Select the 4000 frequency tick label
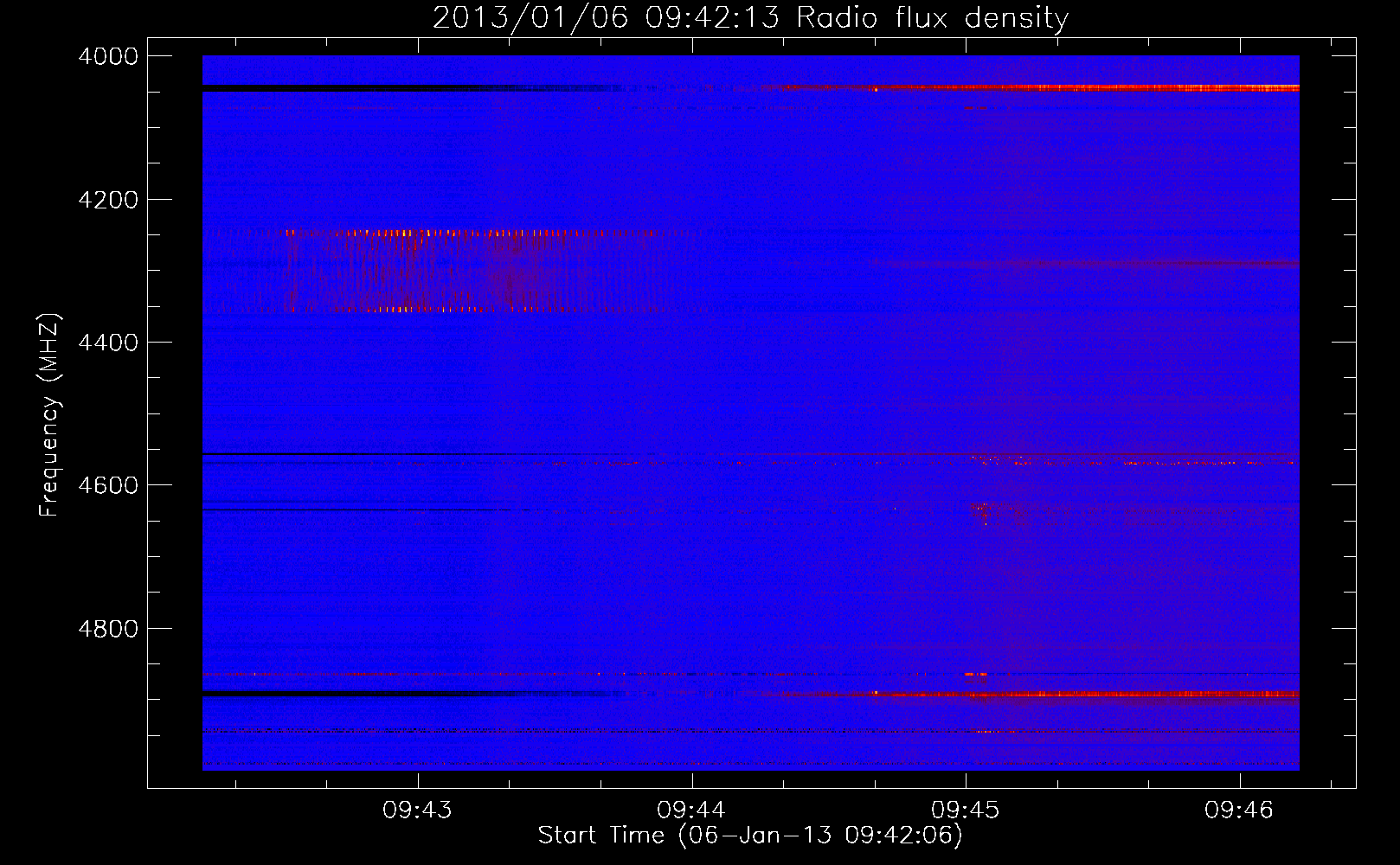Screen dimensions: 1400x865 click(x=108, y=56)
